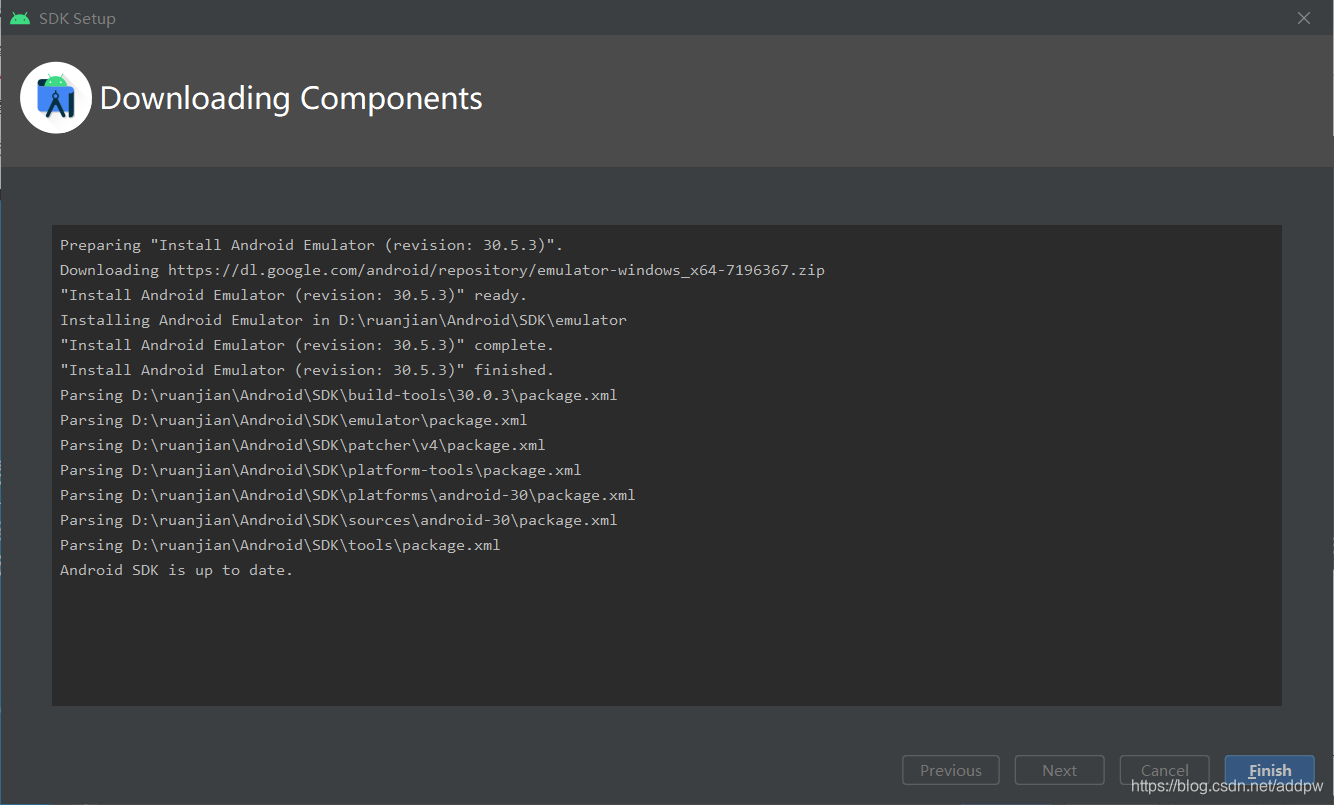Click the dl.google.com emulator download URL line

click(442, 270)
